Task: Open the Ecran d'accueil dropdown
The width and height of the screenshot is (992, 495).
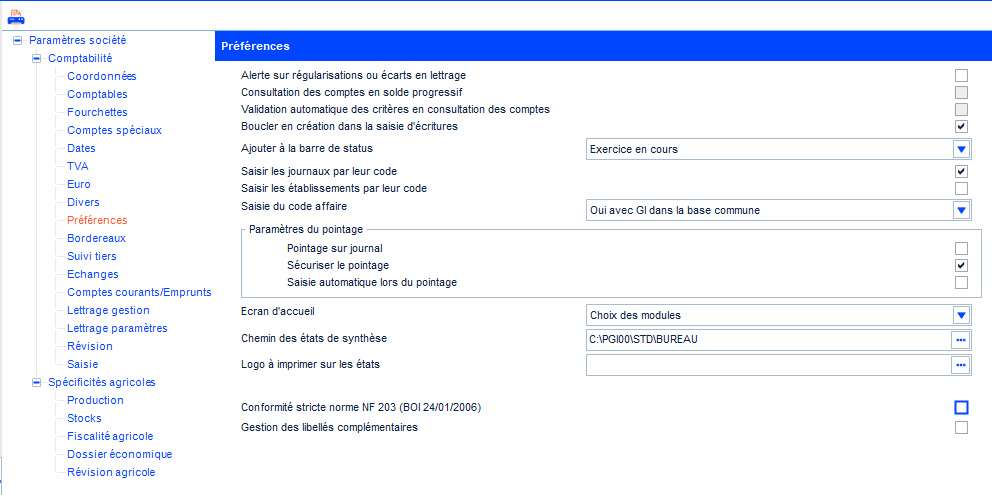Action: point(961,315)
